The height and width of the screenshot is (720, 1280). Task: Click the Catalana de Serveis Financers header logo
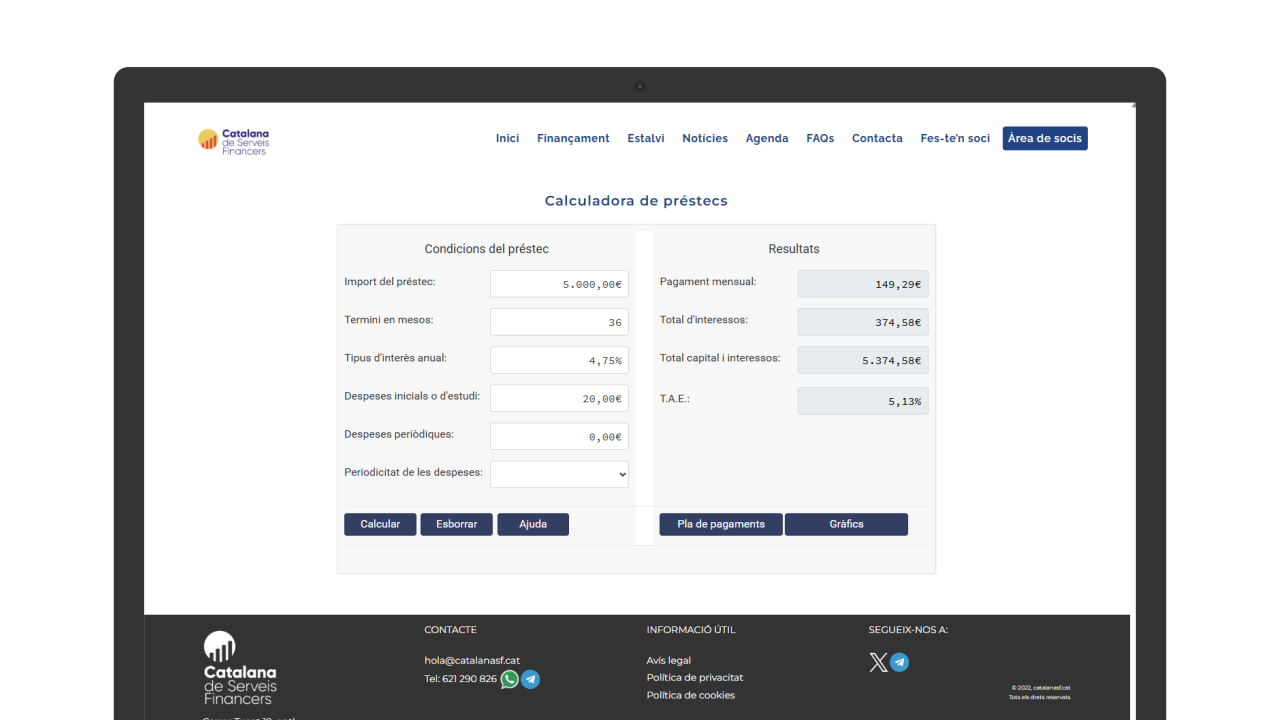coord(234,141)
